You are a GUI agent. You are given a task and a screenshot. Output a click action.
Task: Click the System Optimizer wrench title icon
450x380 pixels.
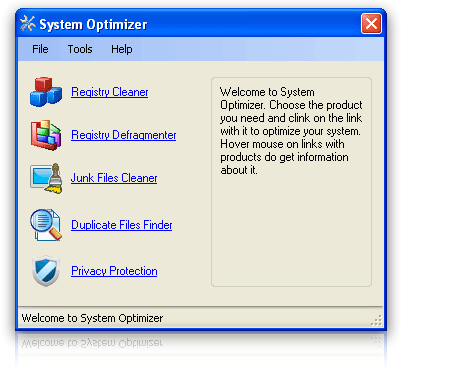[x=28, y=24]
